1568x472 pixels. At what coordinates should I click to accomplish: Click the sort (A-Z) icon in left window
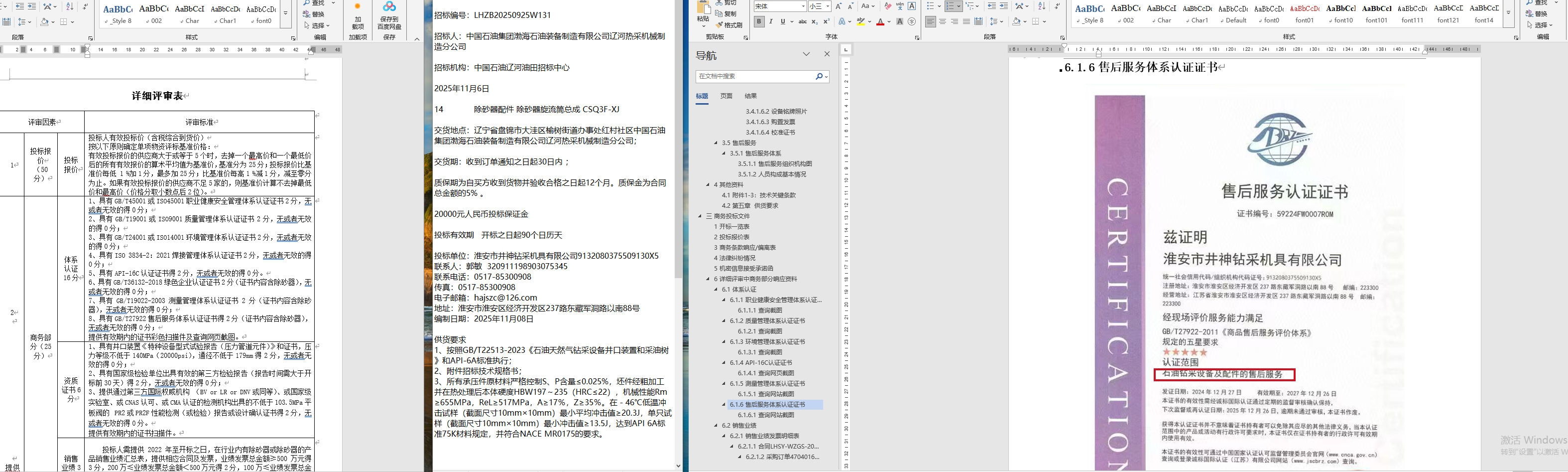coord(69,6)
